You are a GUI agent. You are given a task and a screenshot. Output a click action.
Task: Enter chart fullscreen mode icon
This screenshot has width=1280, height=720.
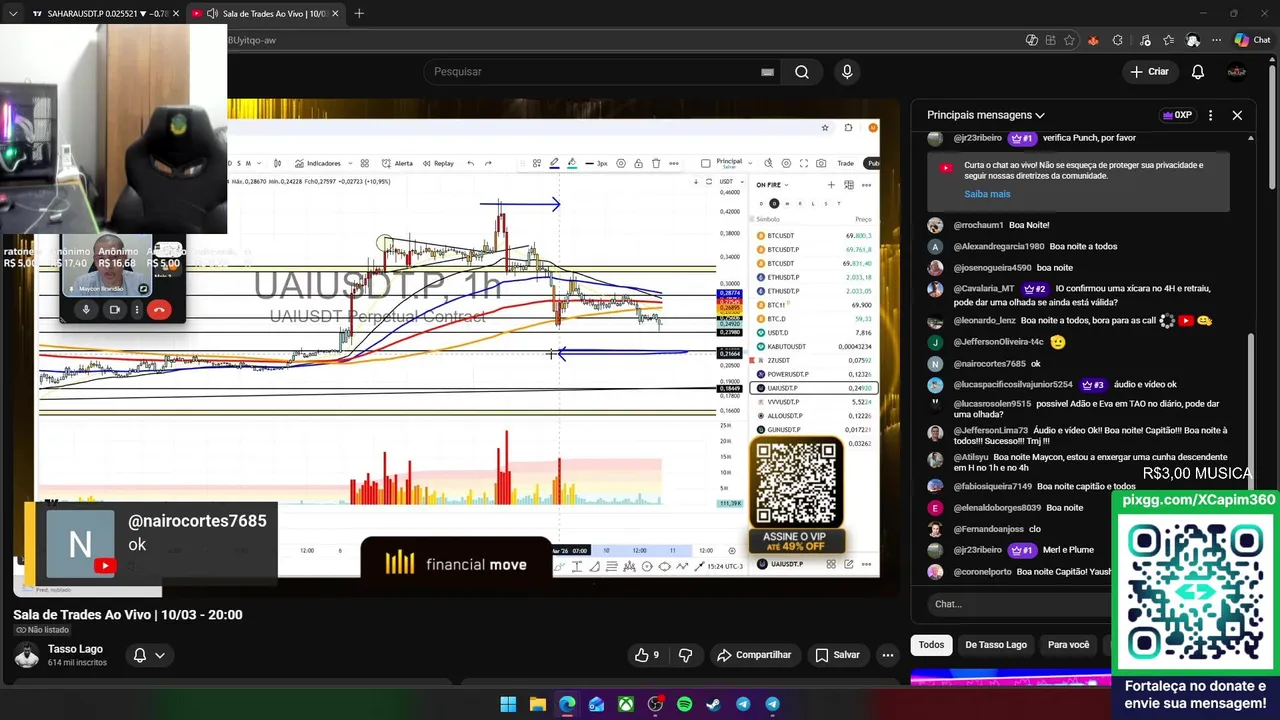[803, 163]
